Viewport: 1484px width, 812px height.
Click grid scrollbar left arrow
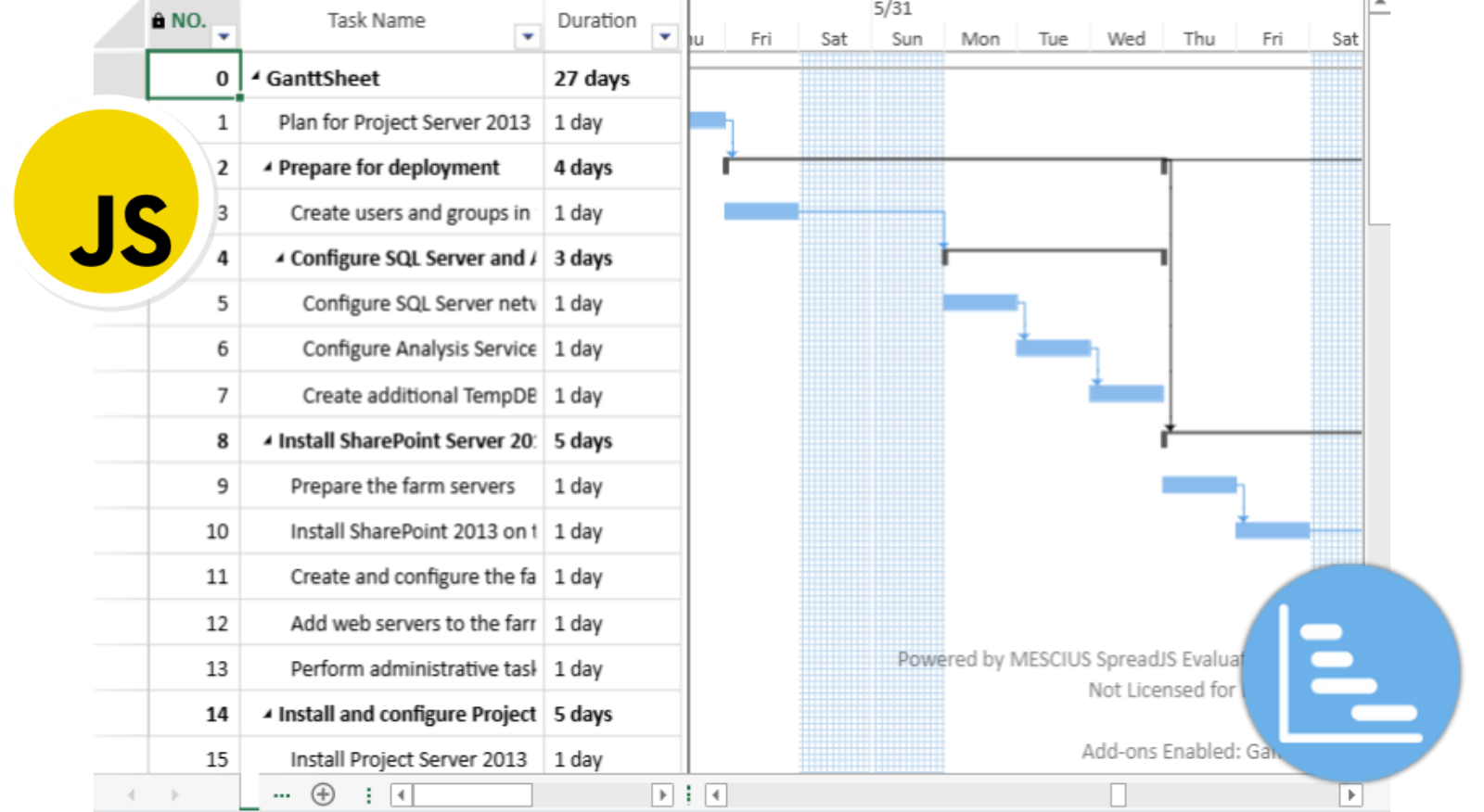point(402,795)
